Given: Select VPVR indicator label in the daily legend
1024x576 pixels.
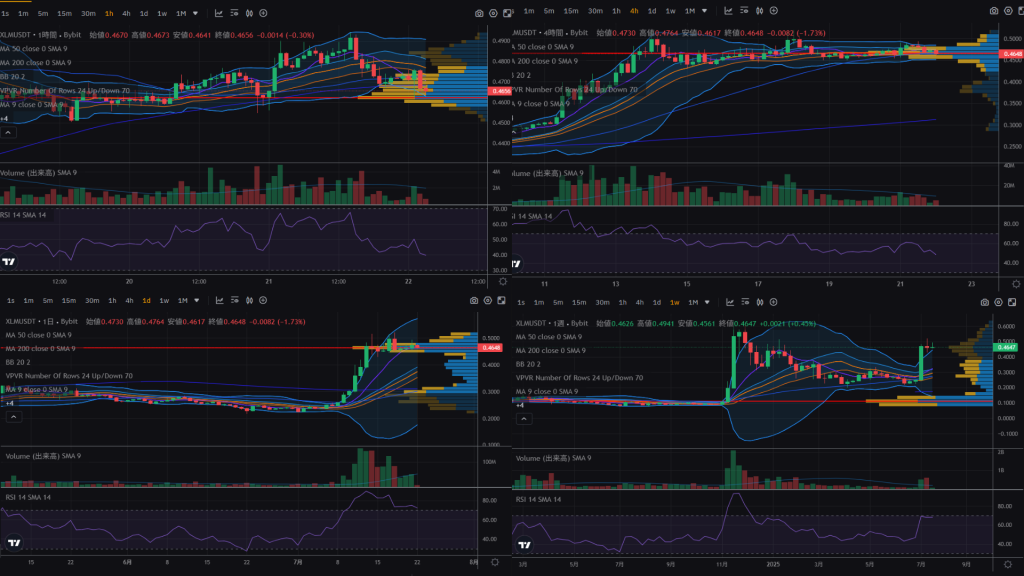Looking at the screenshot, I should pyautogui.click(x=69, y=376).
